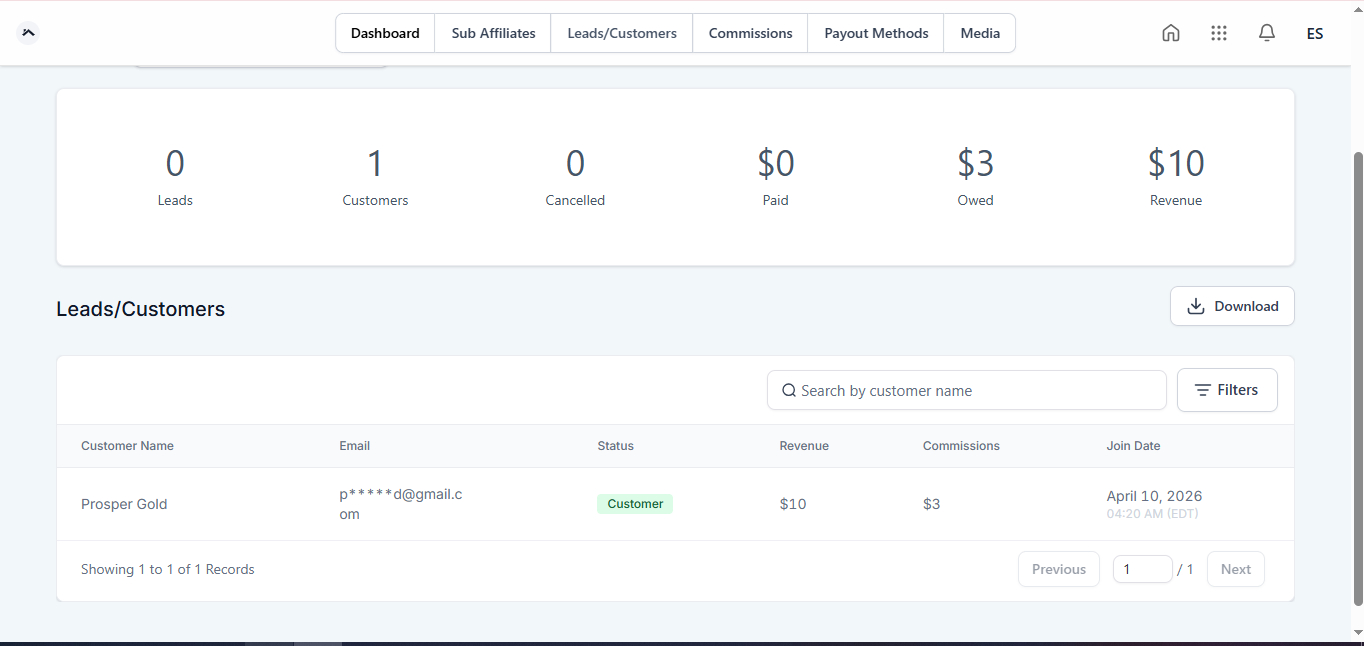Image resolution: width=1364 pixels, height=646 pixels.
Task: Open the apps grid icon
Action: coord(1218,32)
